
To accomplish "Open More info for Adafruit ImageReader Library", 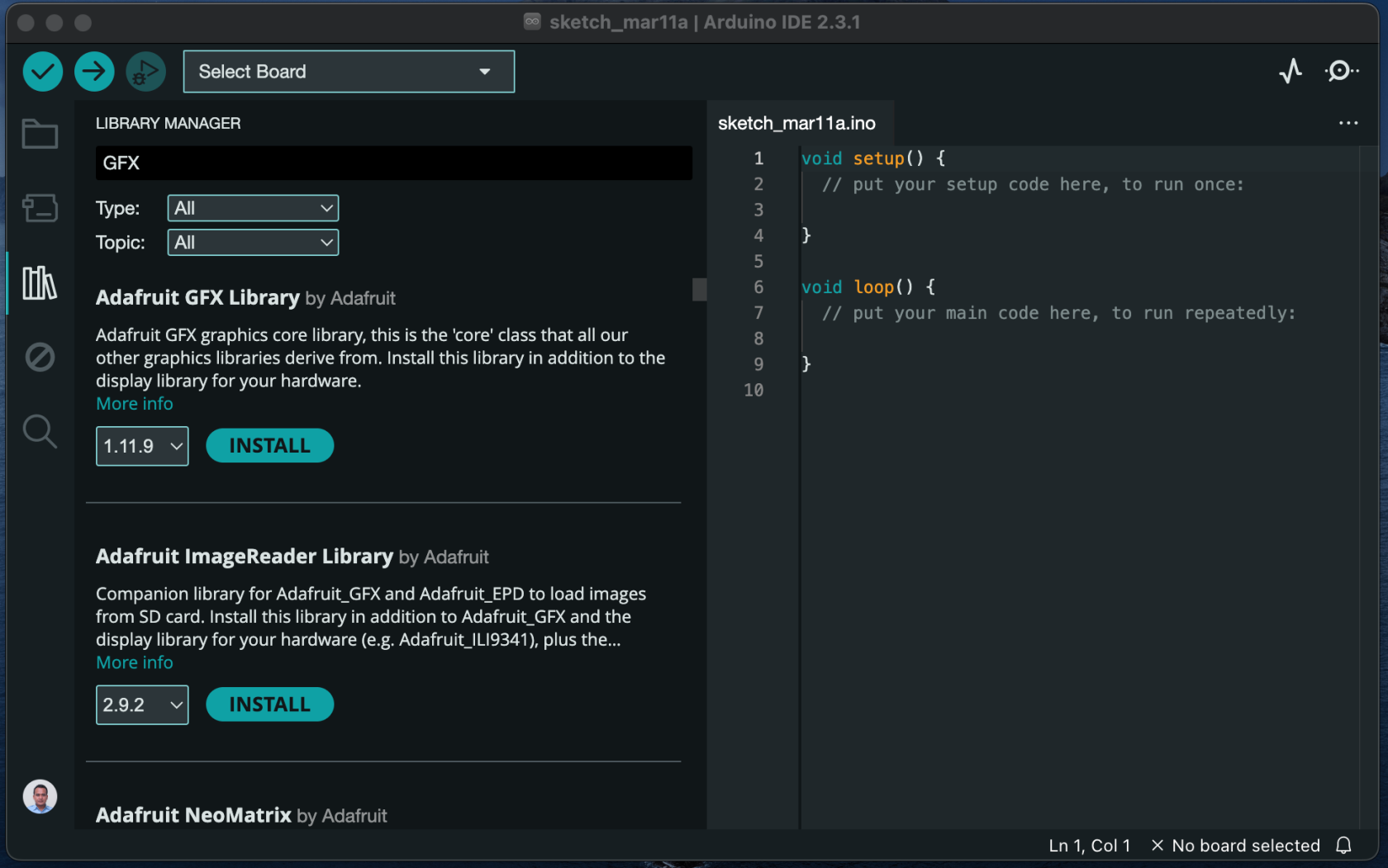I will (x=135, y=662).
